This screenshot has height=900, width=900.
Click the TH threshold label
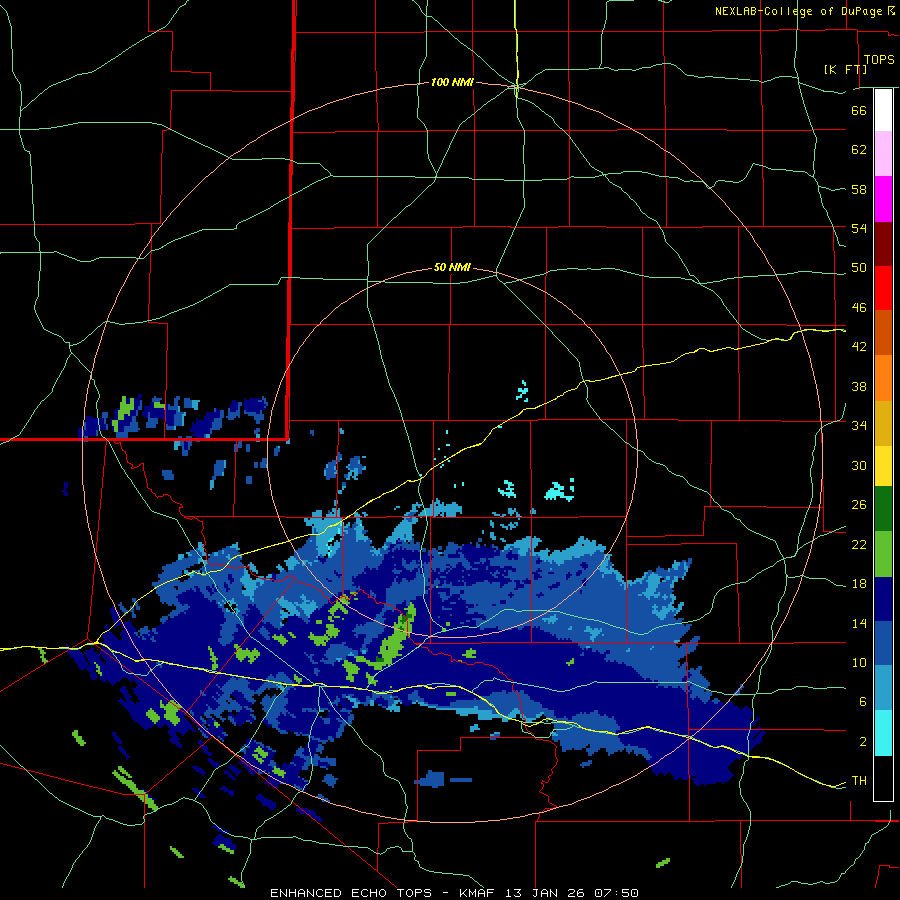coord(859,780)
